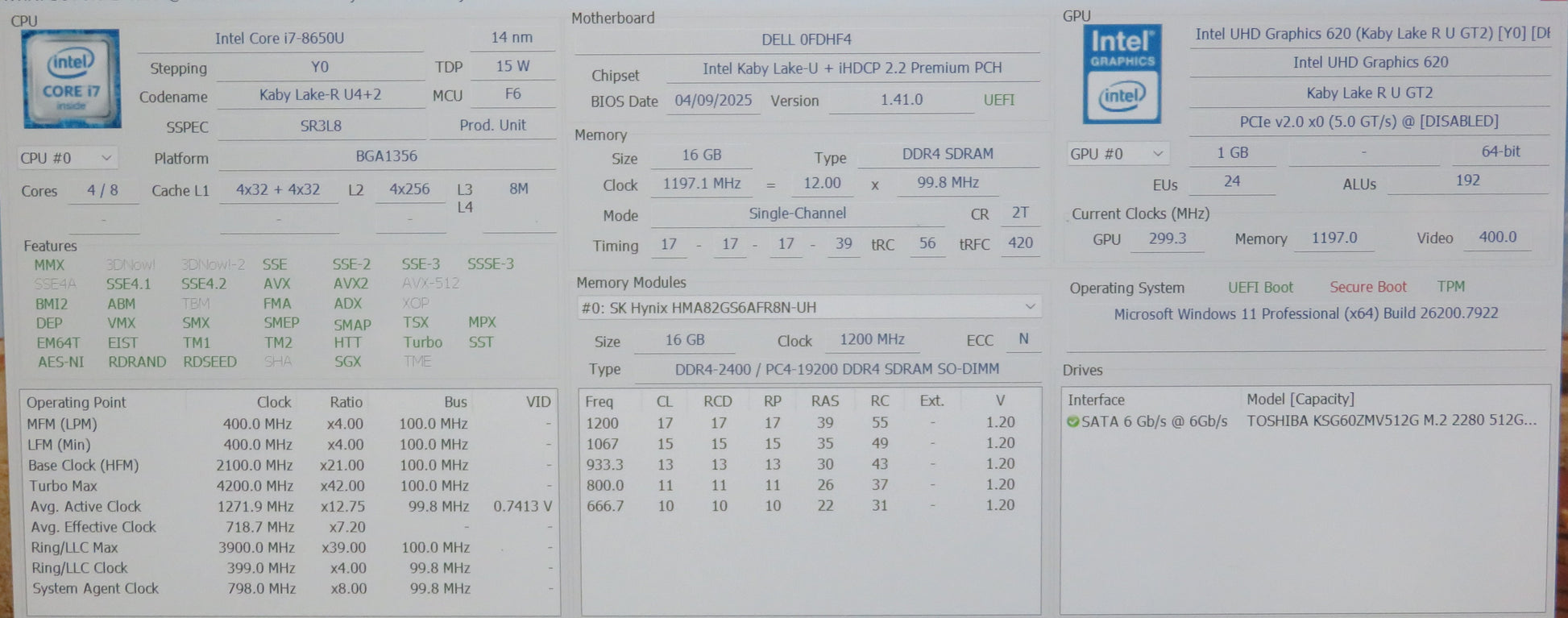This screenshot has height=618, width=1568.
Task: Click the Kaby Lake-R U4+2 codename field
Action: point(320,95)
